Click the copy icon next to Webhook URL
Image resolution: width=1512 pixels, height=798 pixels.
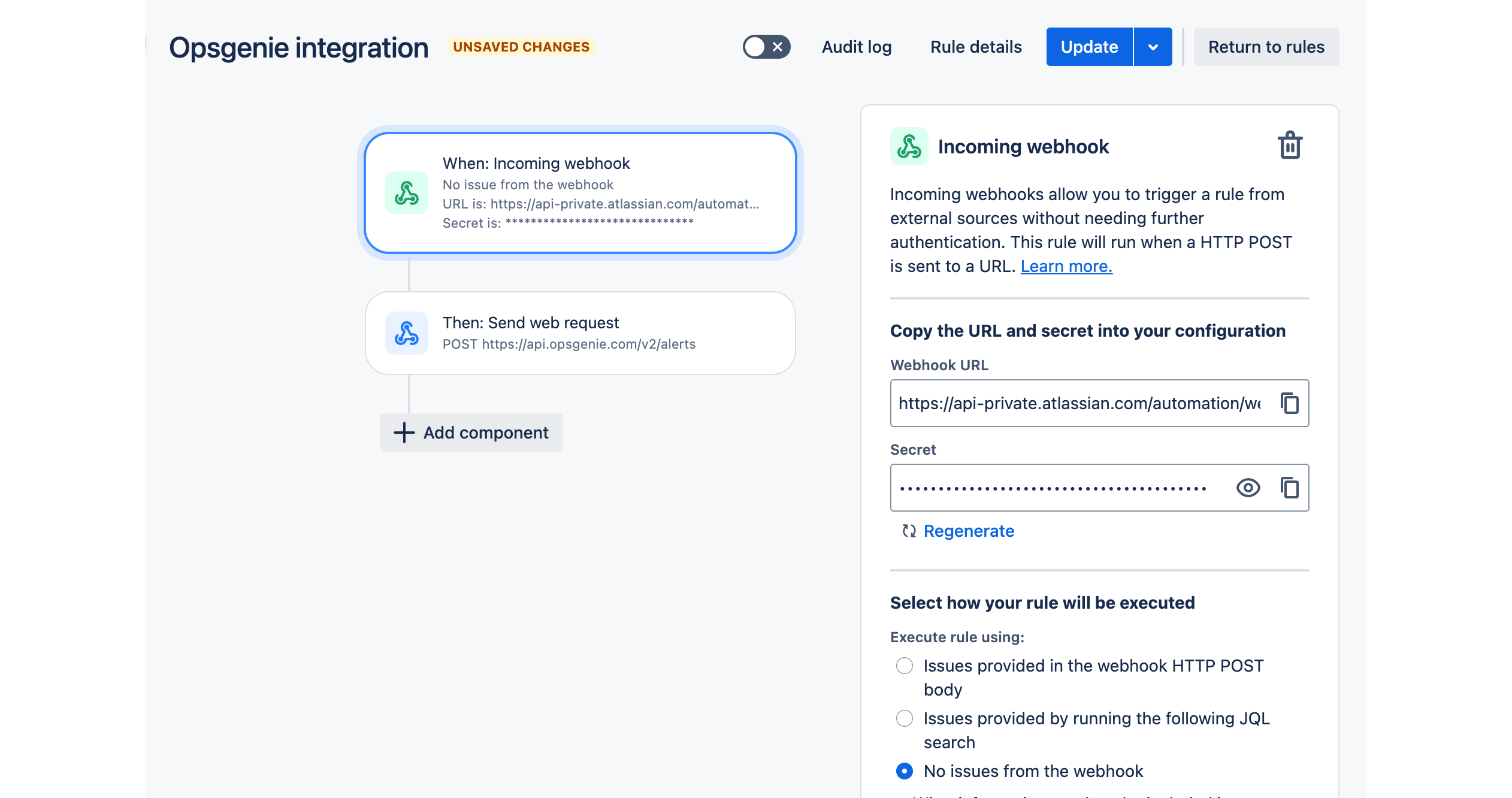click(x=1290, y=404)
